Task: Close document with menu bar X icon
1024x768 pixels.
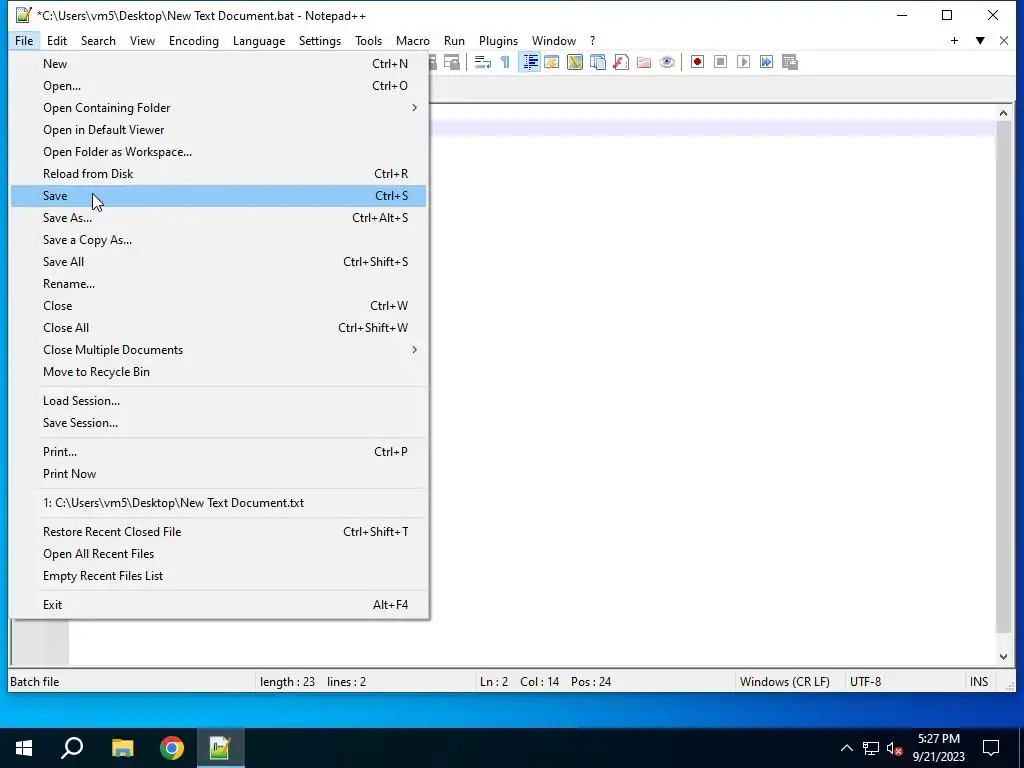Action: [1004, 40]
